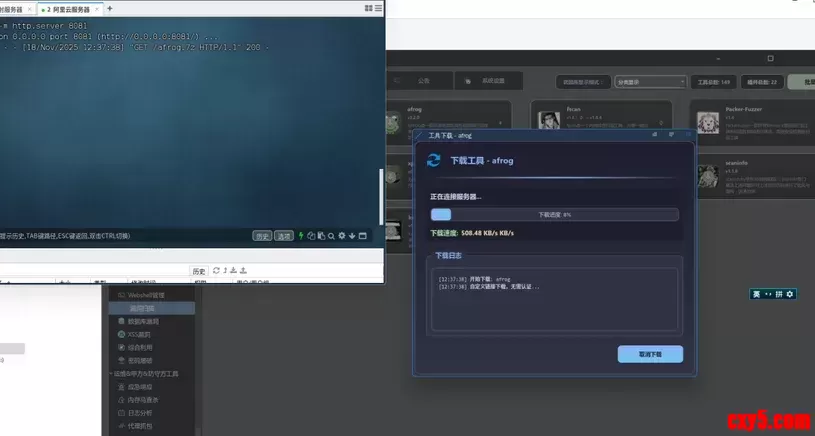
Task: Click the grid layout icon at terminal top right
Action: click(371, 8)
